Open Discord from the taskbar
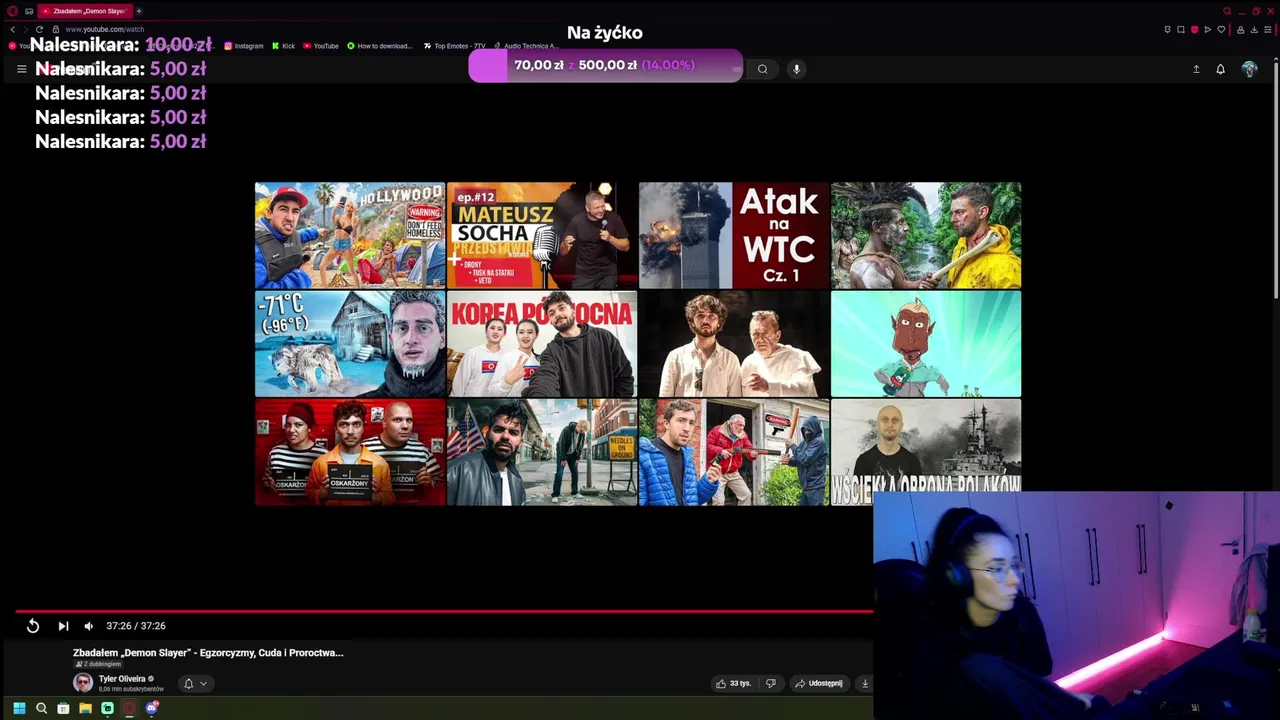The width and height of the screenshot is (1280, 720). tap(152, 708)
